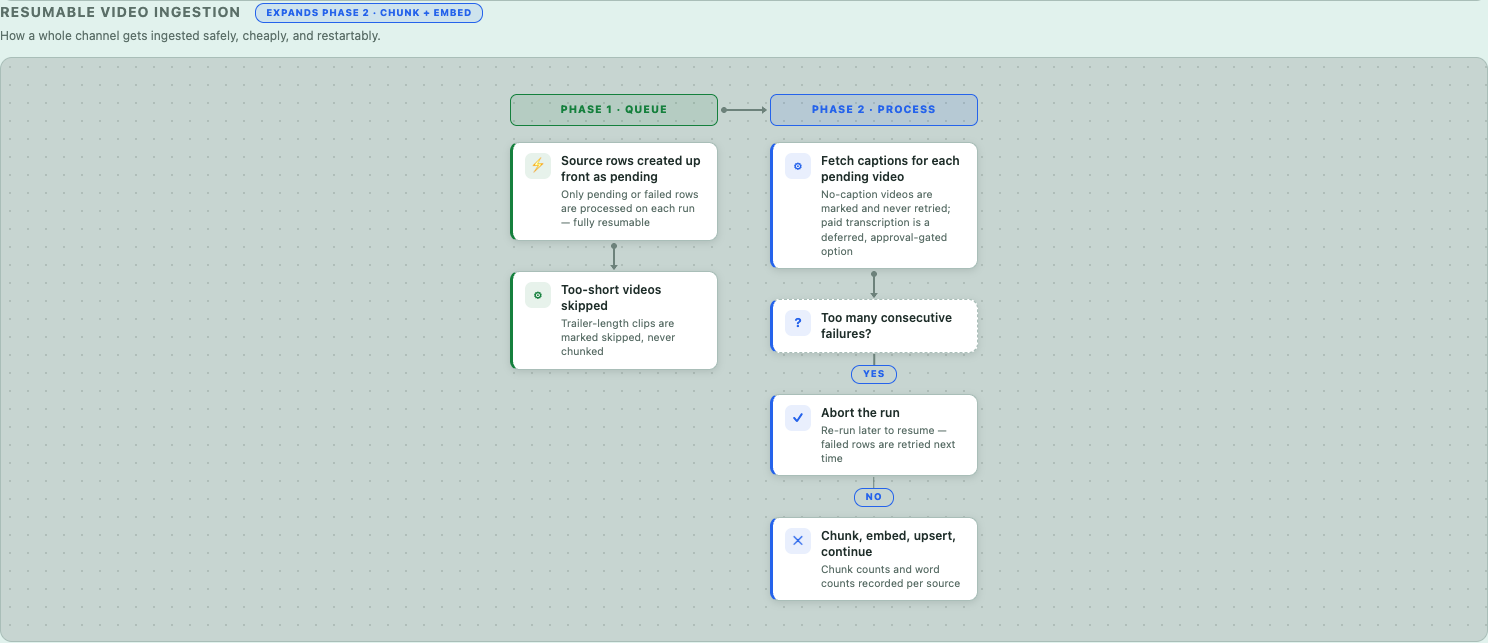Click the green dot icon on too-short videos card
This screenshot has width=1488, height=643.
click(538, 295)
